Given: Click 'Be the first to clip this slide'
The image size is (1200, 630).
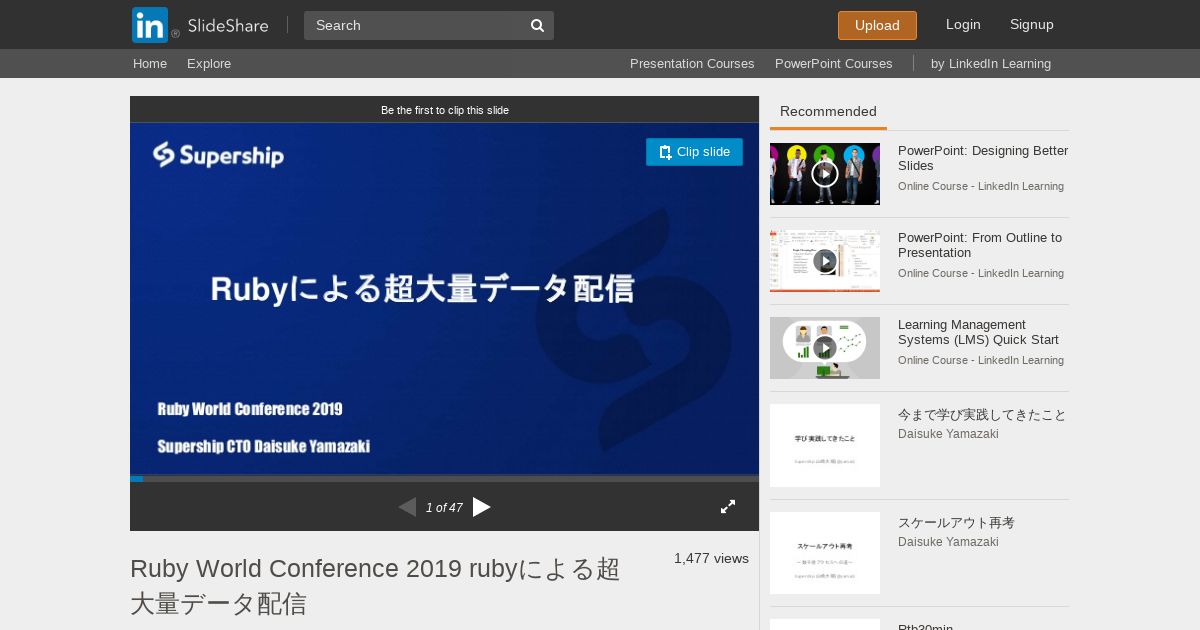Looking at the screenshot, I should click(x=445, y=110).
